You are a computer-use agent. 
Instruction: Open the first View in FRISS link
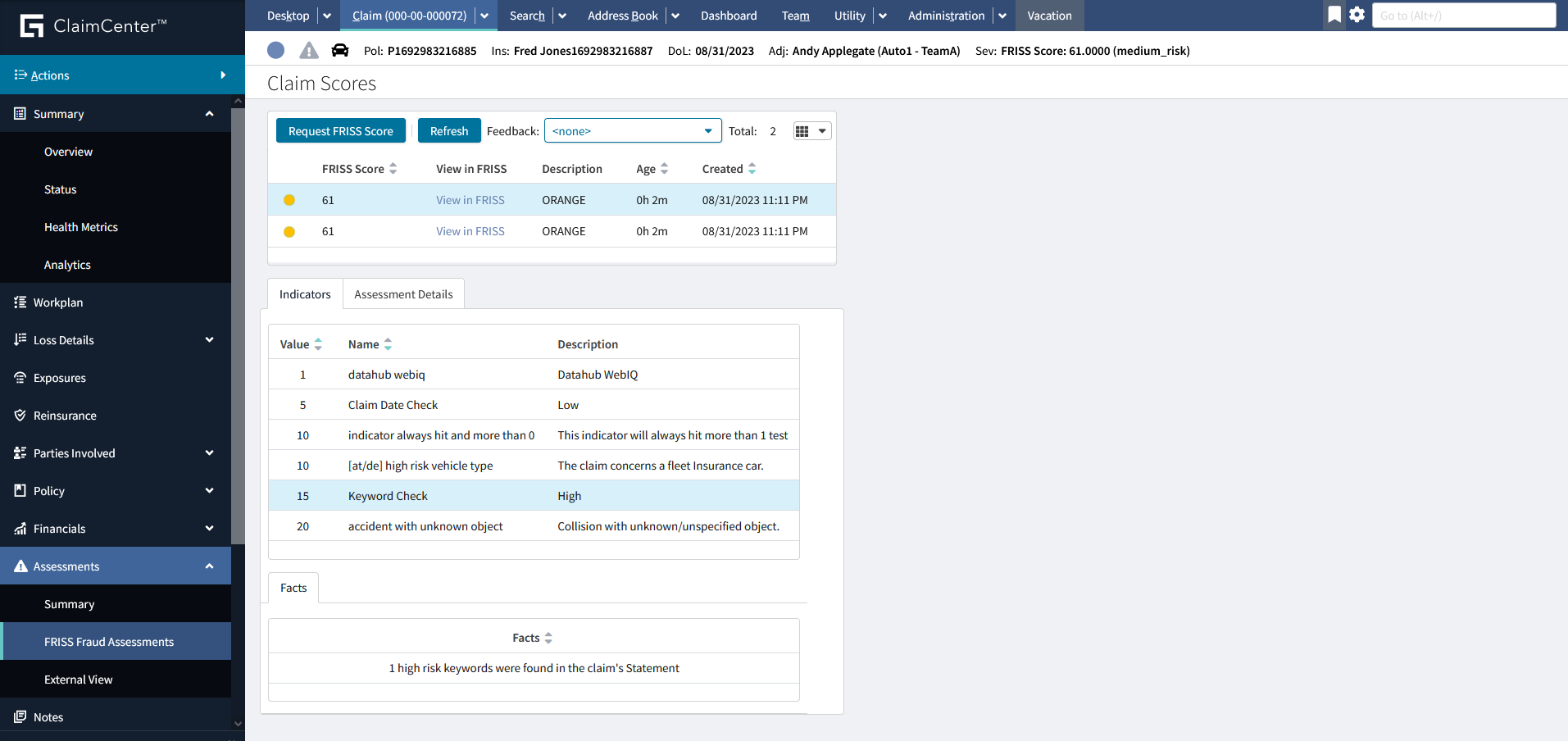point(470,200)
